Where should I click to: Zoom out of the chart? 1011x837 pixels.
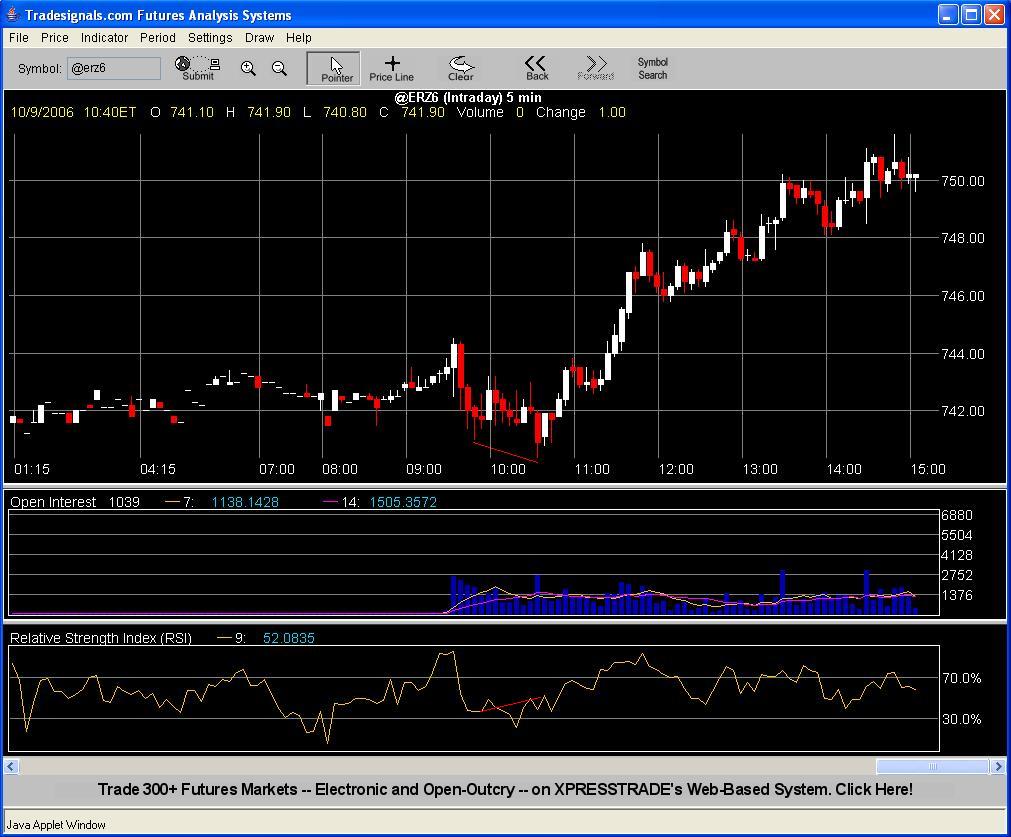(x=279, y=68)
